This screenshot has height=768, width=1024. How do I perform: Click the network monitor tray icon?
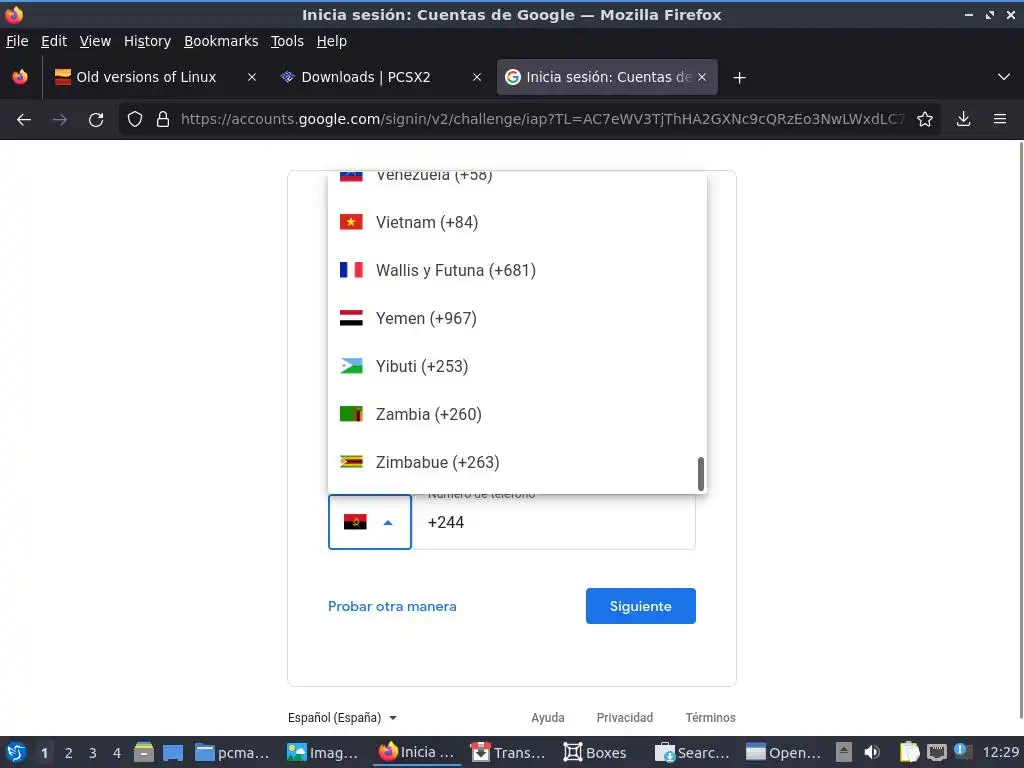[x=937, y=752]
